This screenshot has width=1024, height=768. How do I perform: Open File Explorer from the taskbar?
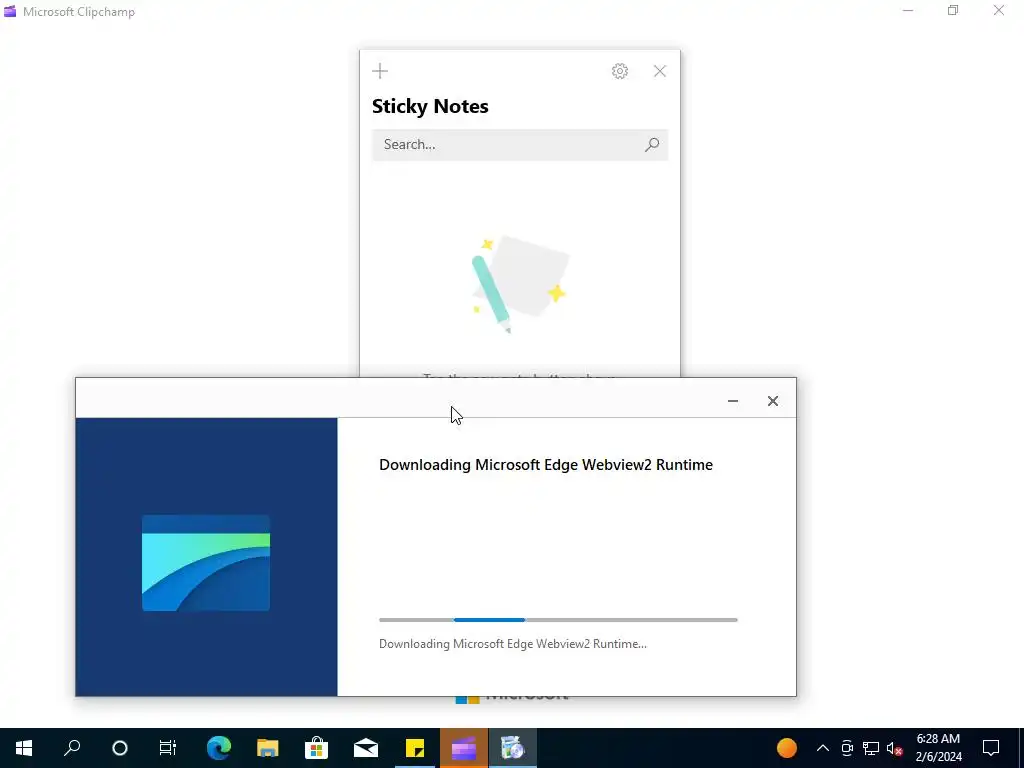(268, 748)
